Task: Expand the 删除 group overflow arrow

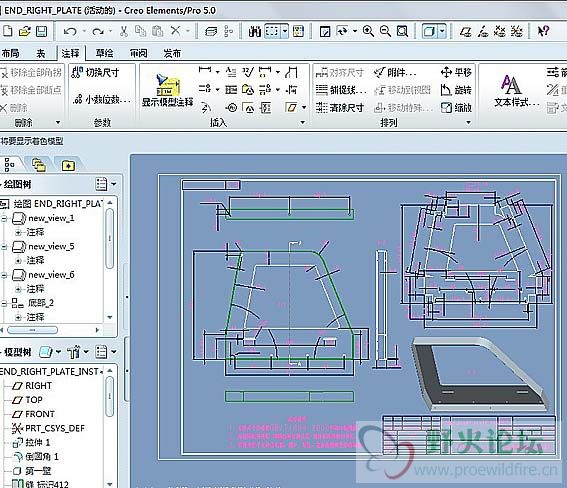Action: click(x=58, y=123)
